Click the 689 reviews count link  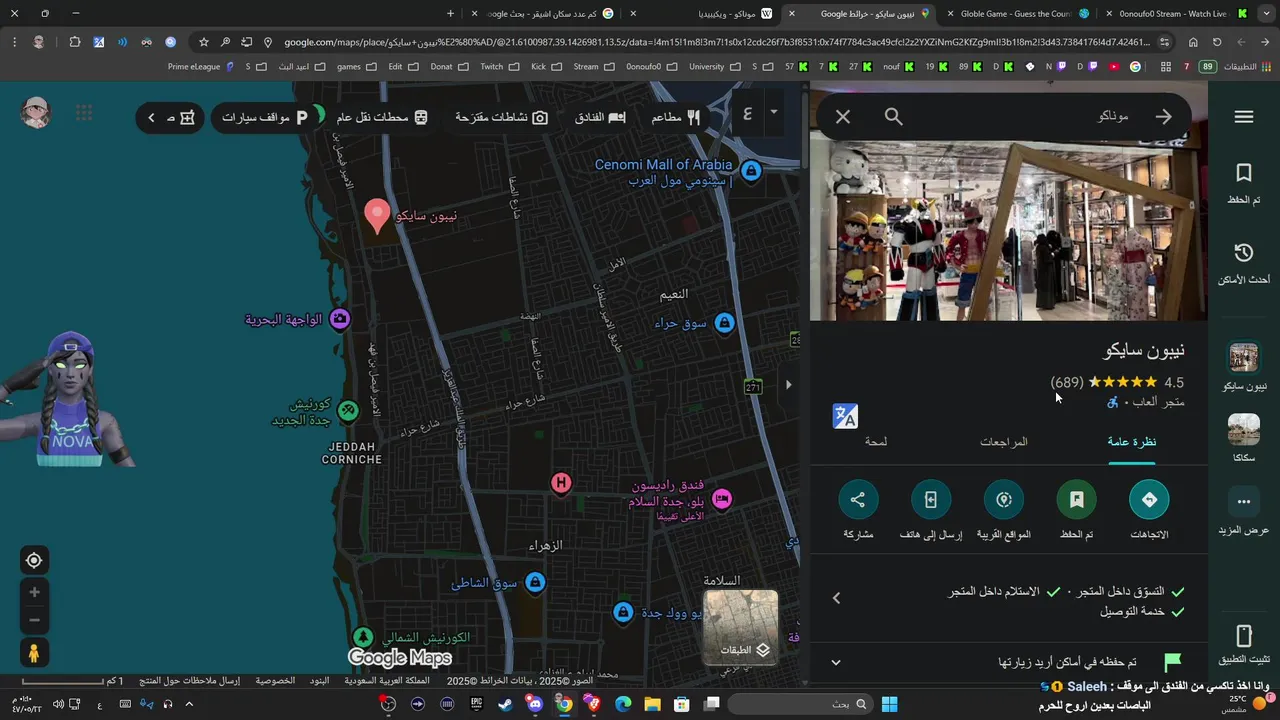[1067, 383]
